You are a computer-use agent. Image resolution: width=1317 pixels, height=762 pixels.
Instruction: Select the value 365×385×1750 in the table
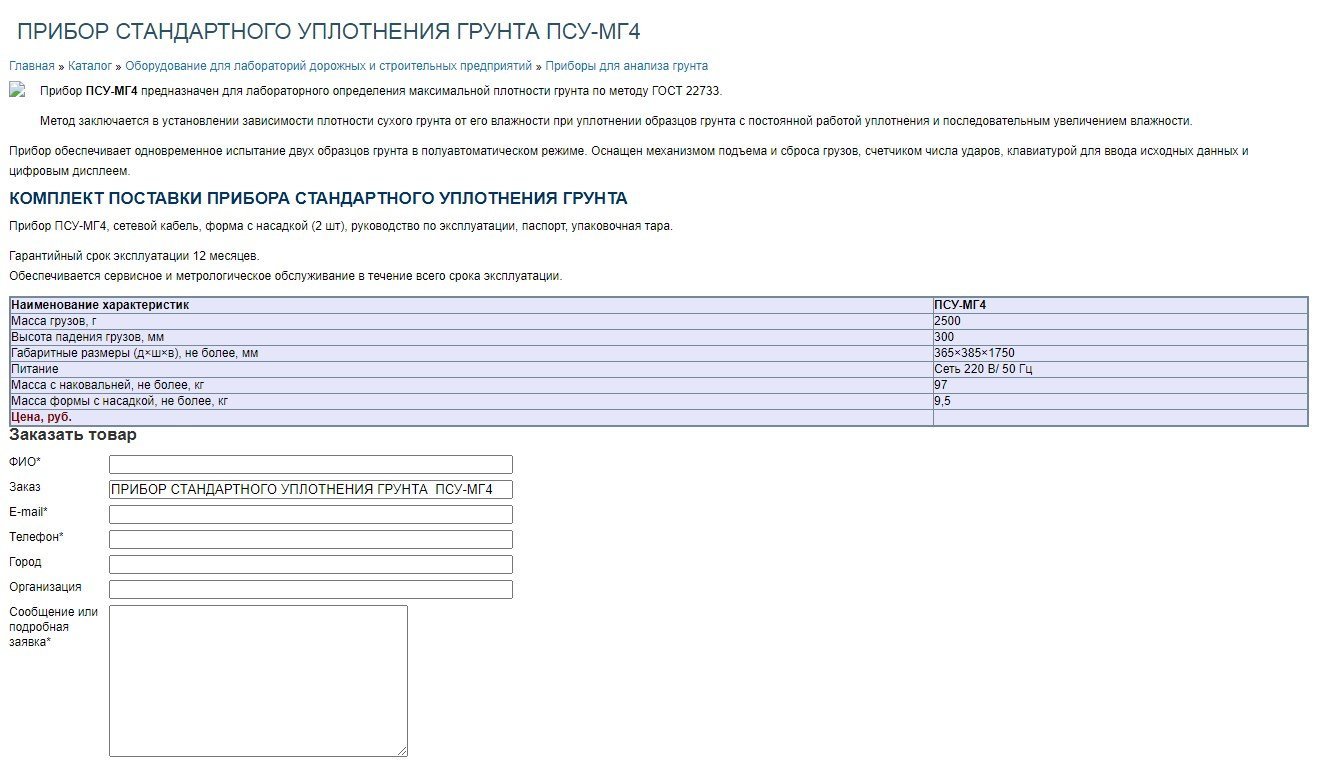pos(974,353)
